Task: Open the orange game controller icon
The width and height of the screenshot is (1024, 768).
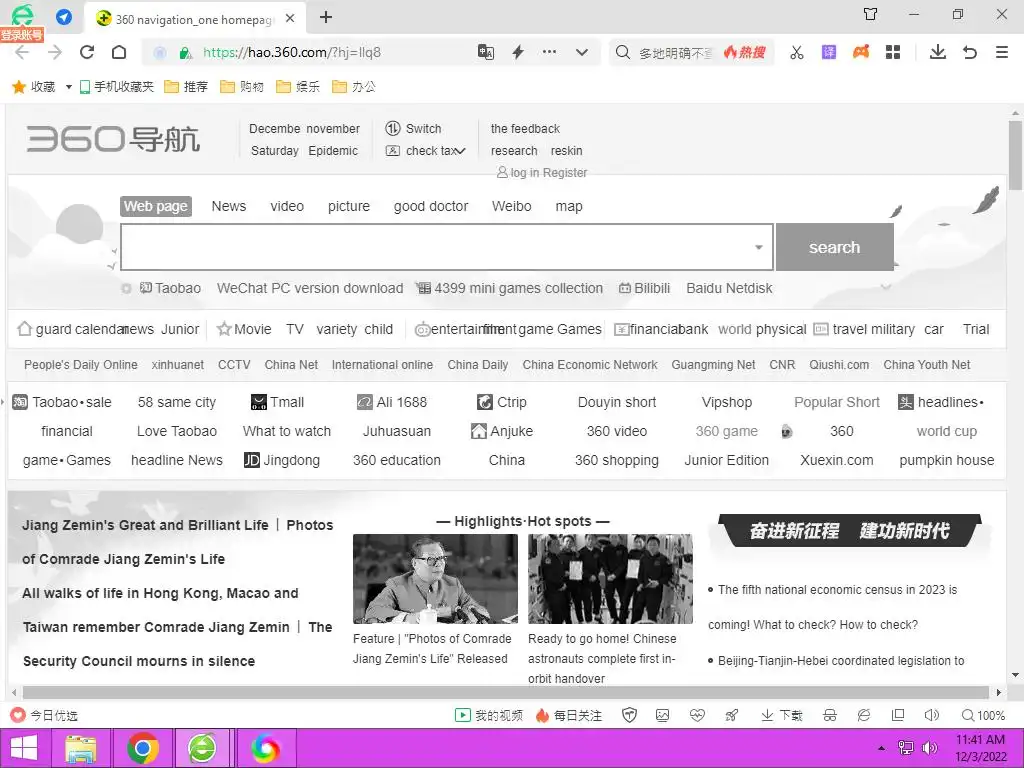Action: coord(861,52)
